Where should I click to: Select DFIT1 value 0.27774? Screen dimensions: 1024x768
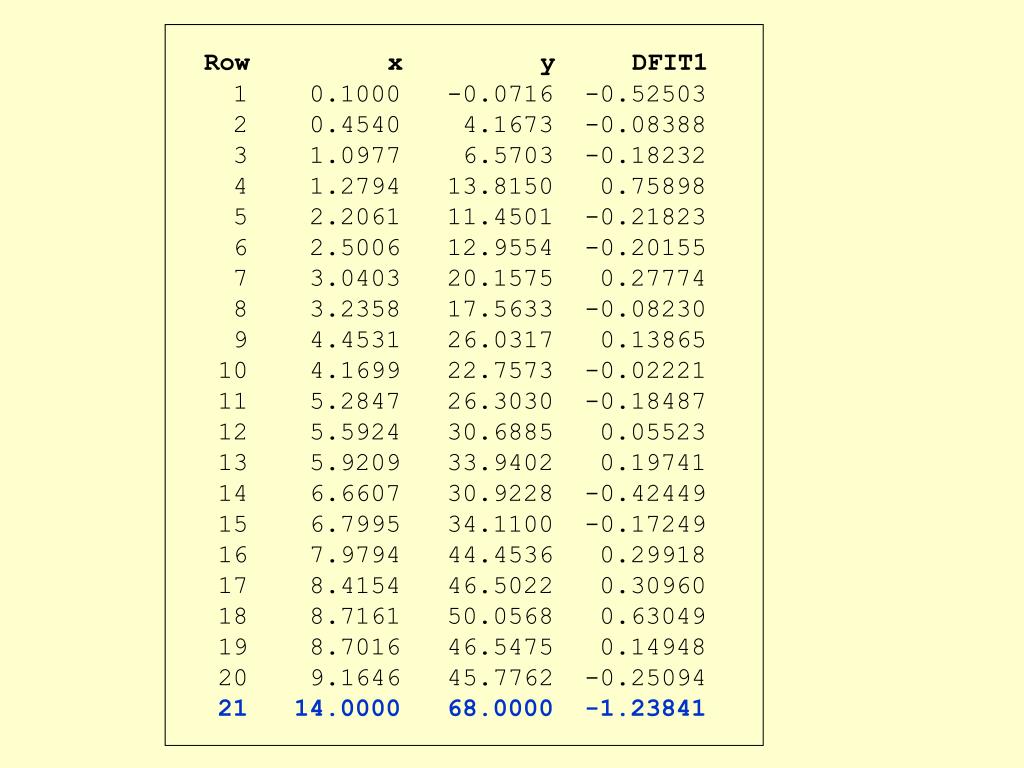[x=653, y=278]
